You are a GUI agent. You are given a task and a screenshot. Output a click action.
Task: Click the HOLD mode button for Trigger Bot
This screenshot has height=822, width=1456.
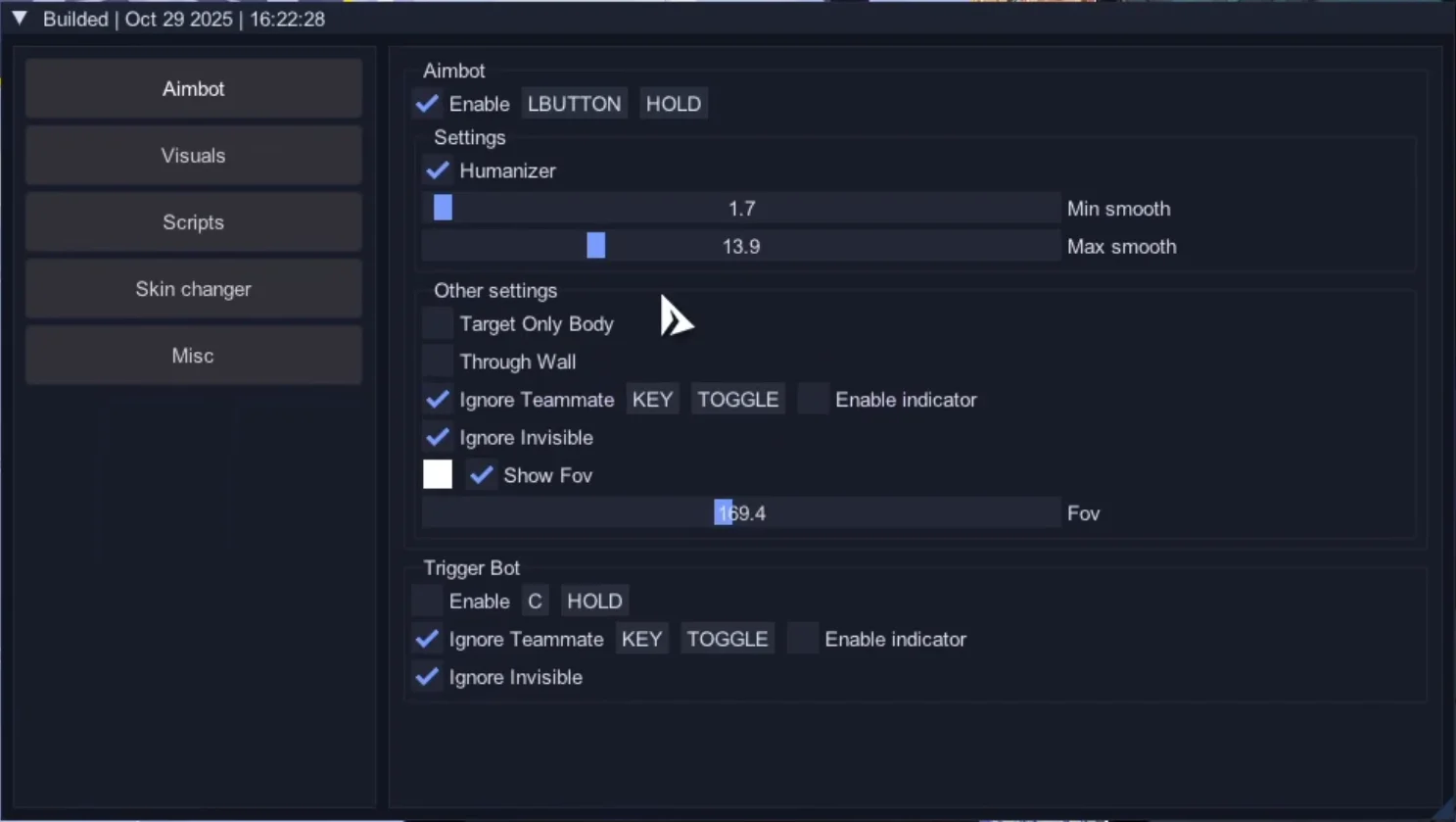594,601
